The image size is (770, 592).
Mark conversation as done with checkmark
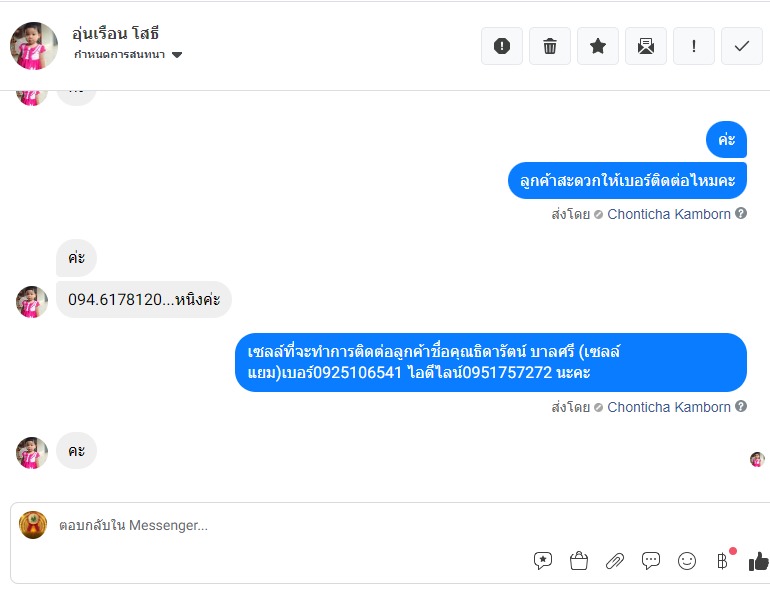coord(742,46)
